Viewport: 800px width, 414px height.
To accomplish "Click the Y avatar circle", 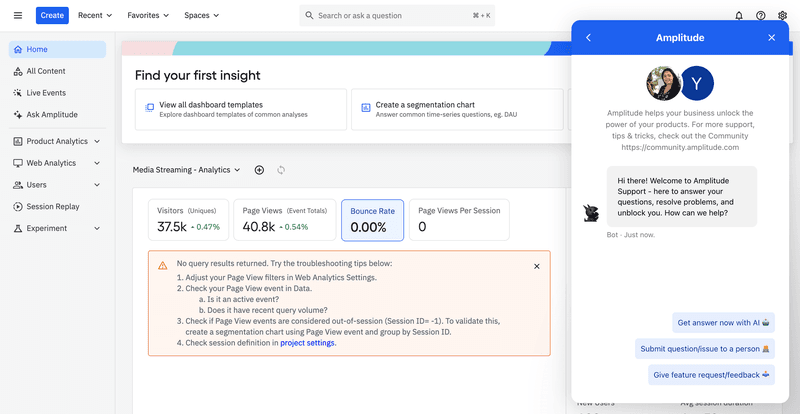I will (697, 83).
